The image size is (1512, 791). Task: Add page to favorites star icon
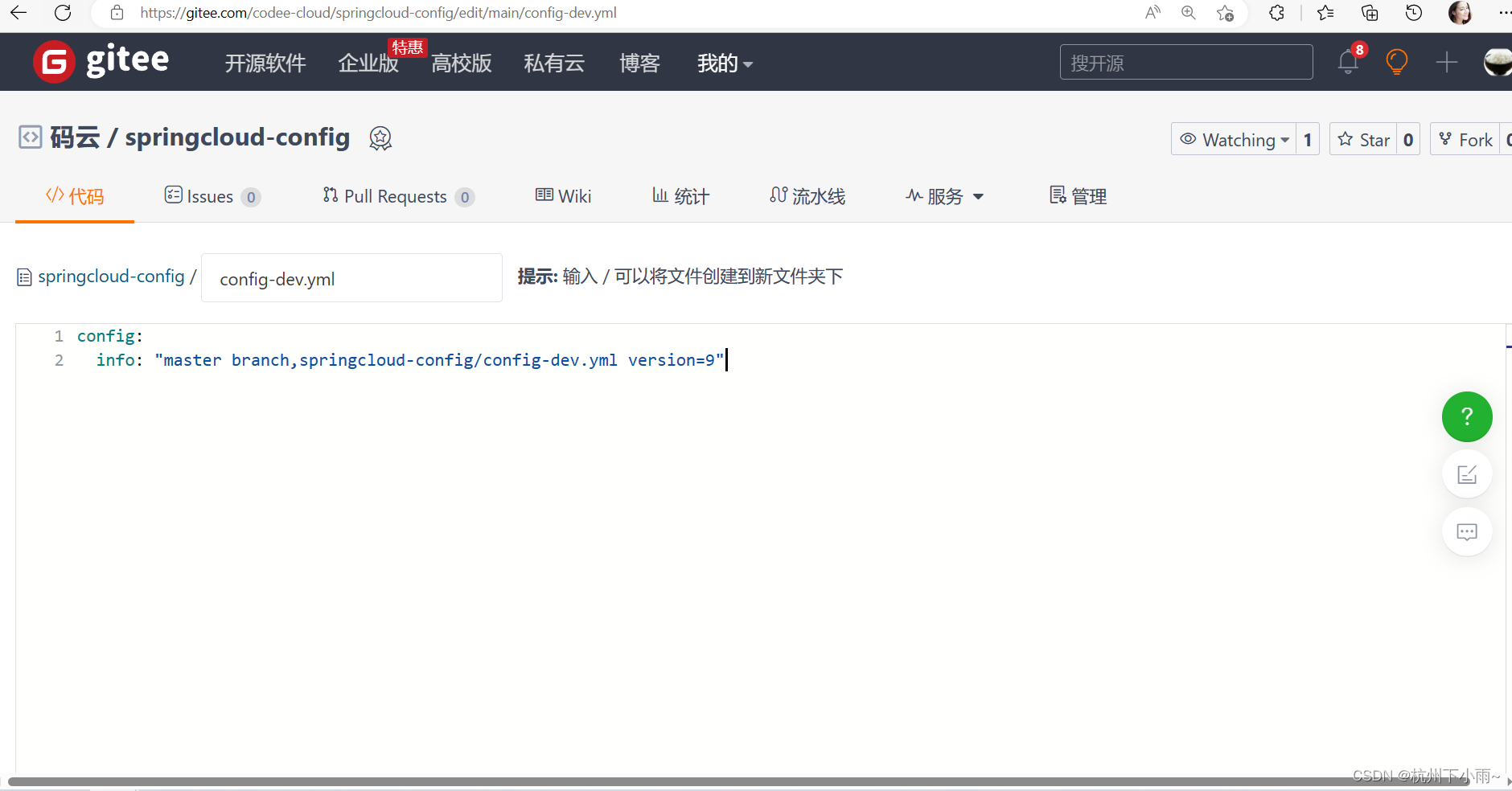coord(1225,13)
